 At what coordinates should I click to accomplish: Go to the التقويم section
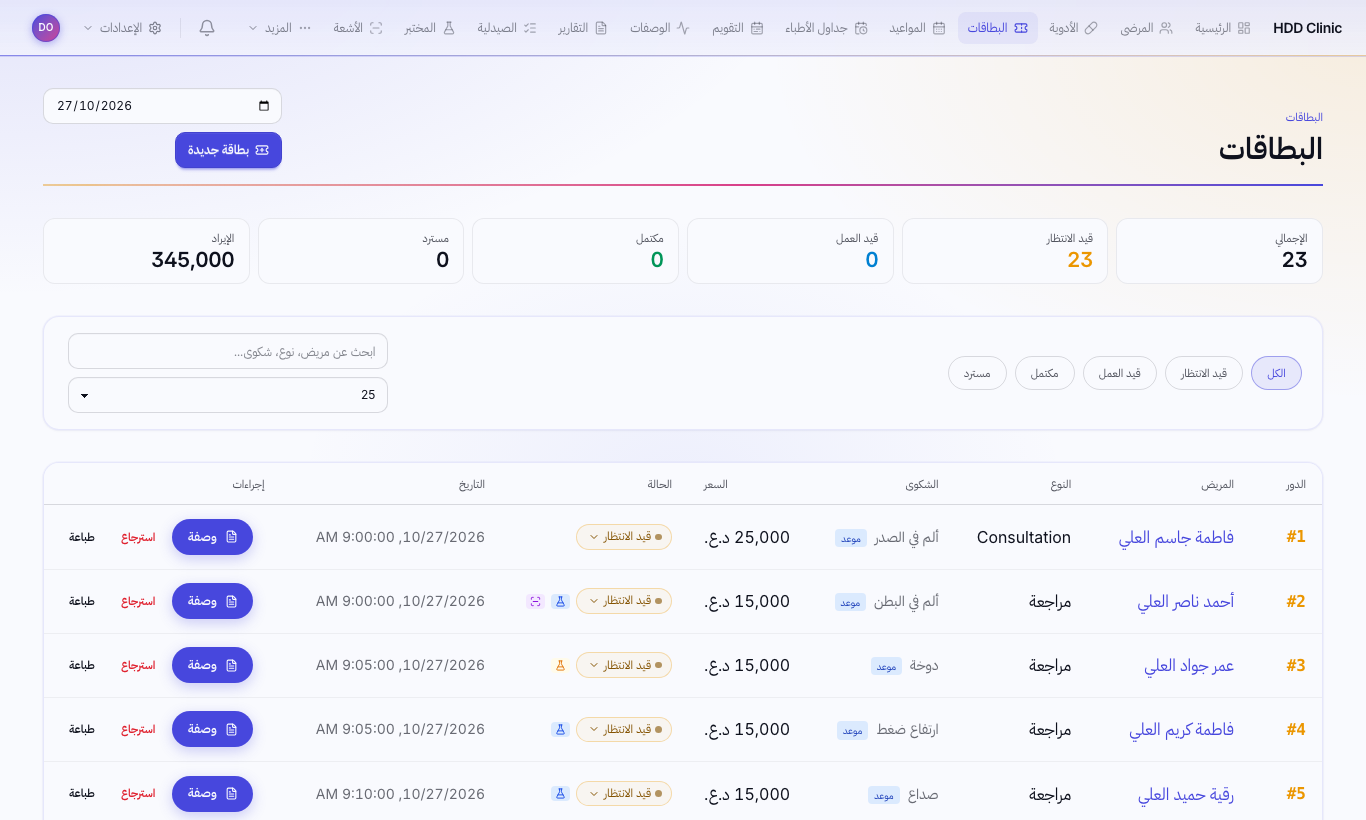(738, 28)
